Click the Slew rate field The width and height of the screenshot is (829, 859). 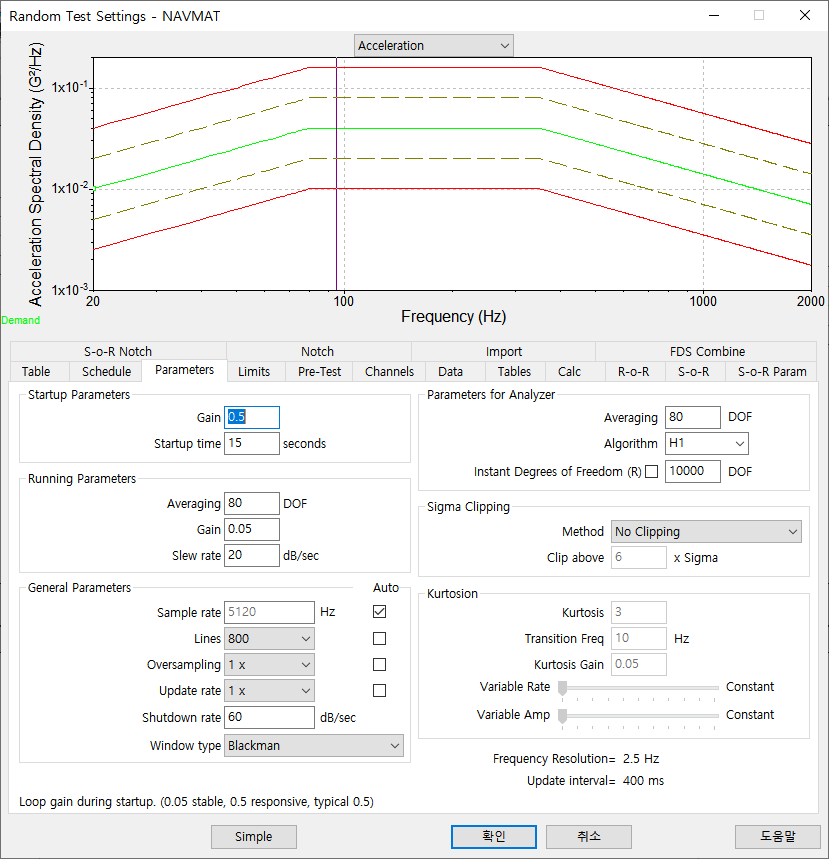tap(251, 555)
